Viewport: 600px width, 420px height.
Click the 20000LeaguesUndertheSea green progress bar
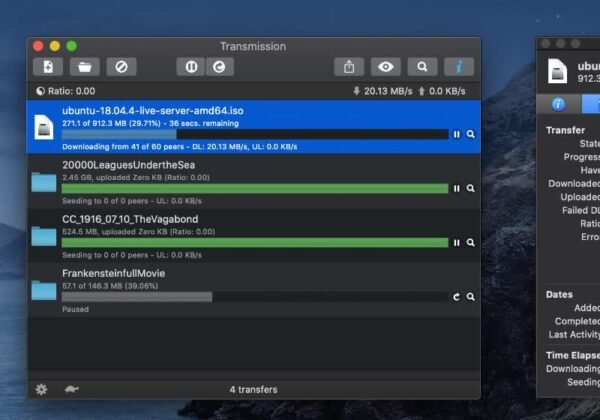tap(255, 189)
